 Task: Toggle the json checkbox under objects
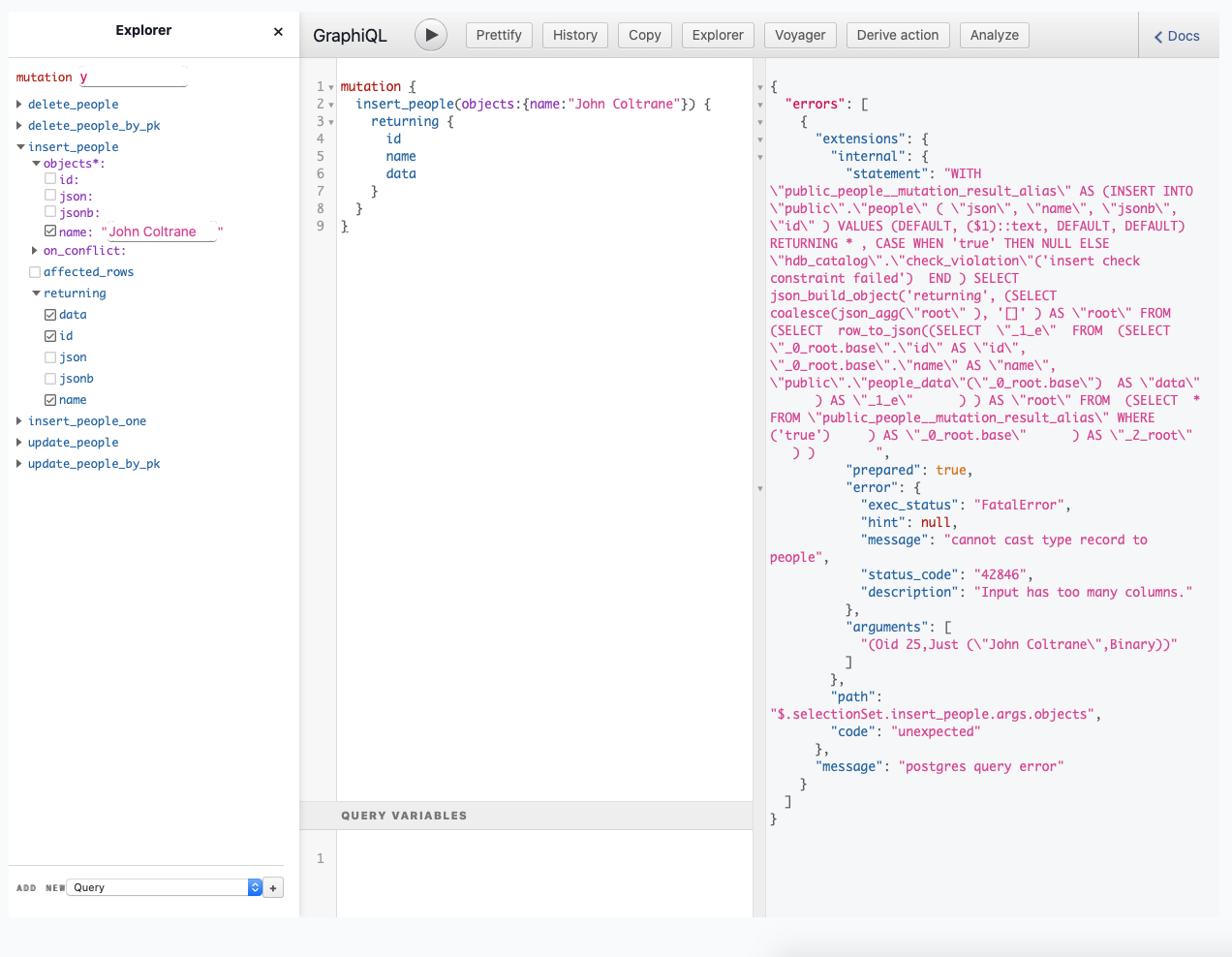click(x=50, y=195)
